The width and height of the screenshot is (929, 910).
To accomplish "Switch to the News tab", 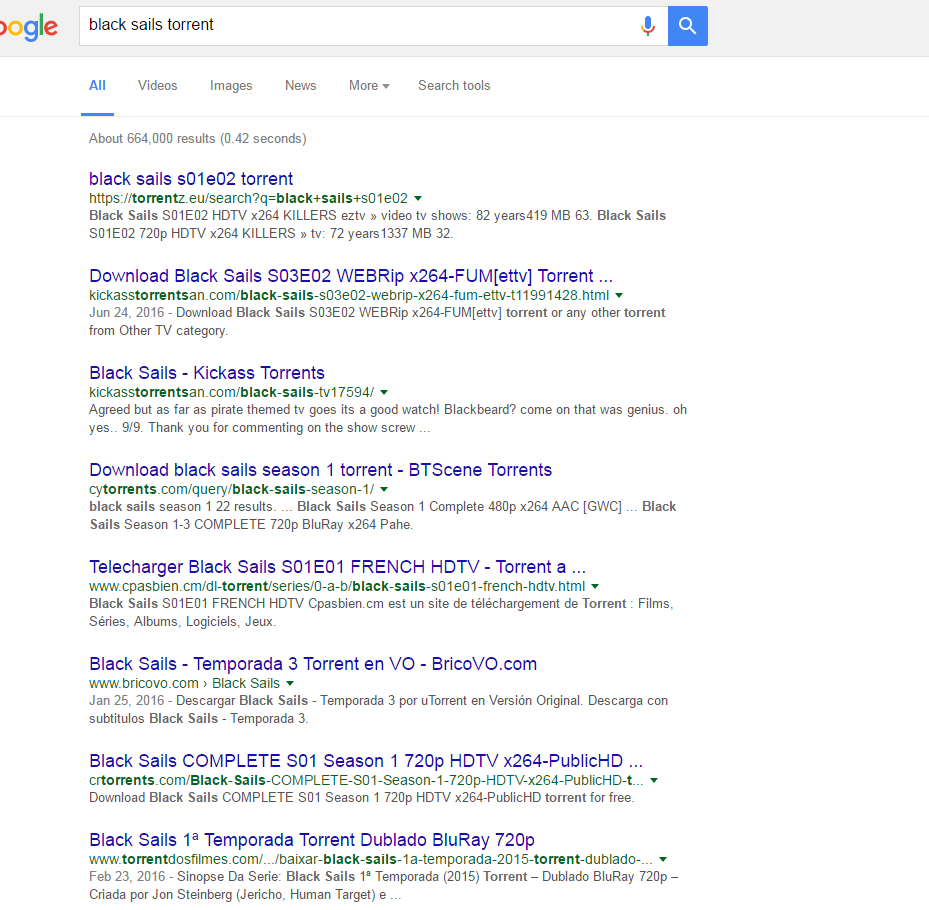I will 300,85.
